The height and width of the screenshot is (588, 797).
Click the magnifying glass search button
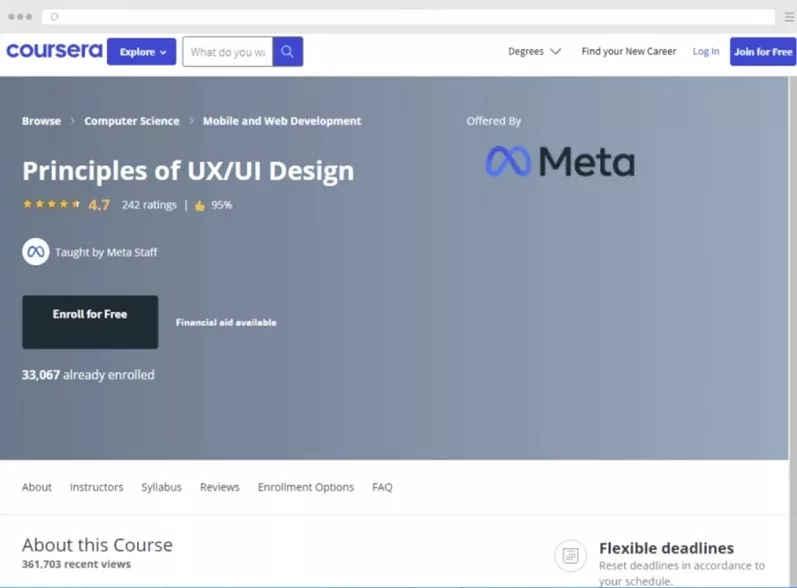point(288,52)
